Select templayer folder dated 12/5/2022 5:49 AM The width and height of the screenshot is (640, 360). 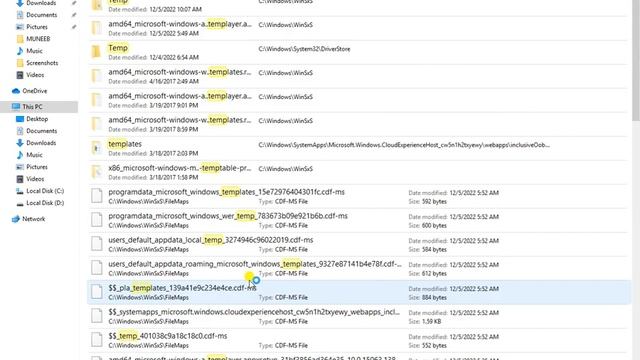tap(357, 28)
